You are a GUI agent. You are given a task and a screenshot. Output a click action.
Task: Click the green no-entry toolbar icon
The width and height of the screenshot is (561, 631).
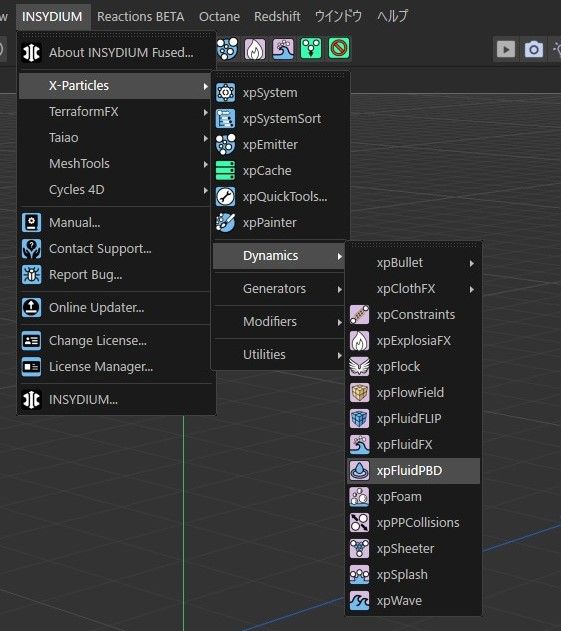tap(339, 49)
